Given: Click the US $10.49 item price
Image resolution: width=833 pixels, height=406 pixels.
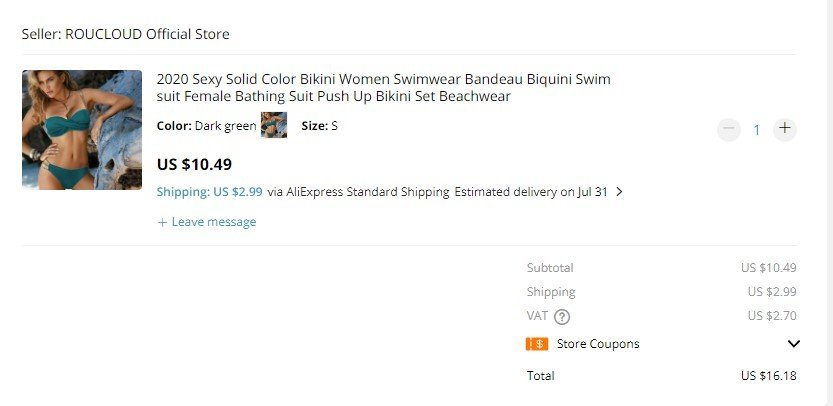Looking at the screenshot, I should 194,165.
